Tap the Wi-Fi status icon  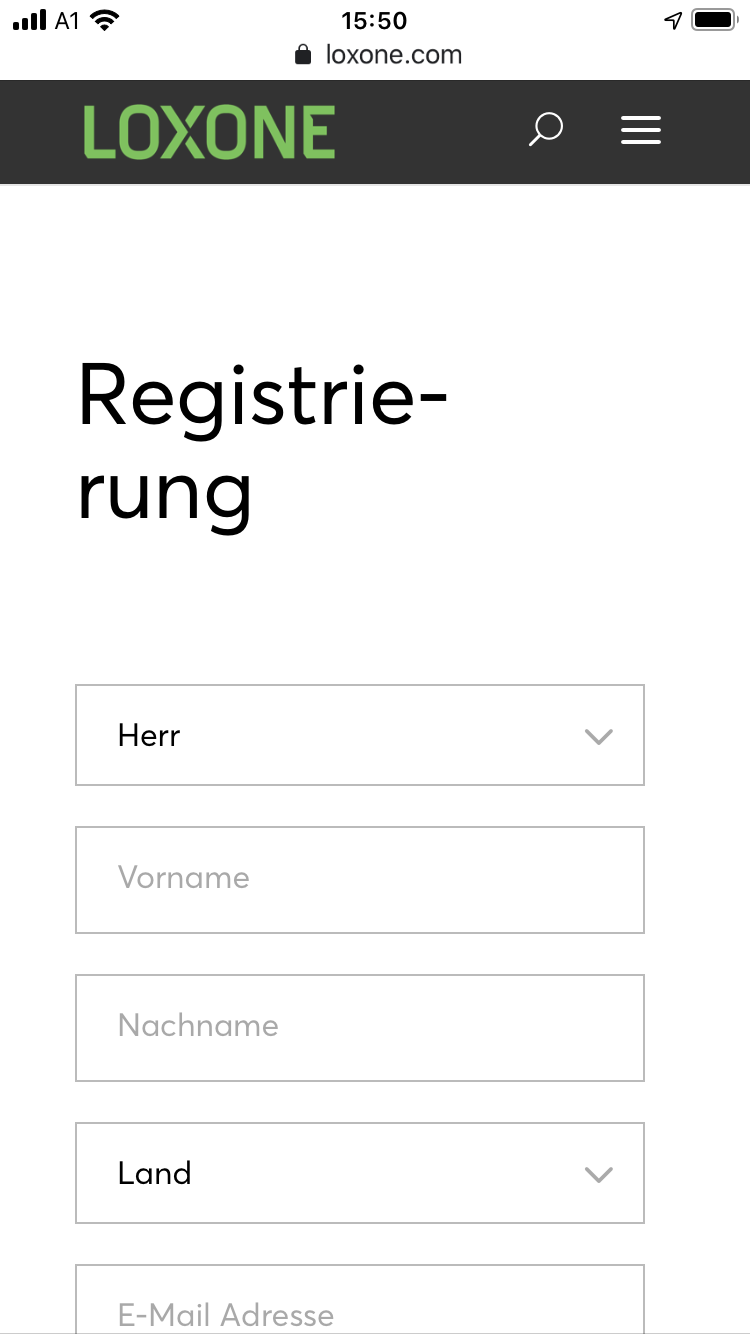click(x=104, y=20)
